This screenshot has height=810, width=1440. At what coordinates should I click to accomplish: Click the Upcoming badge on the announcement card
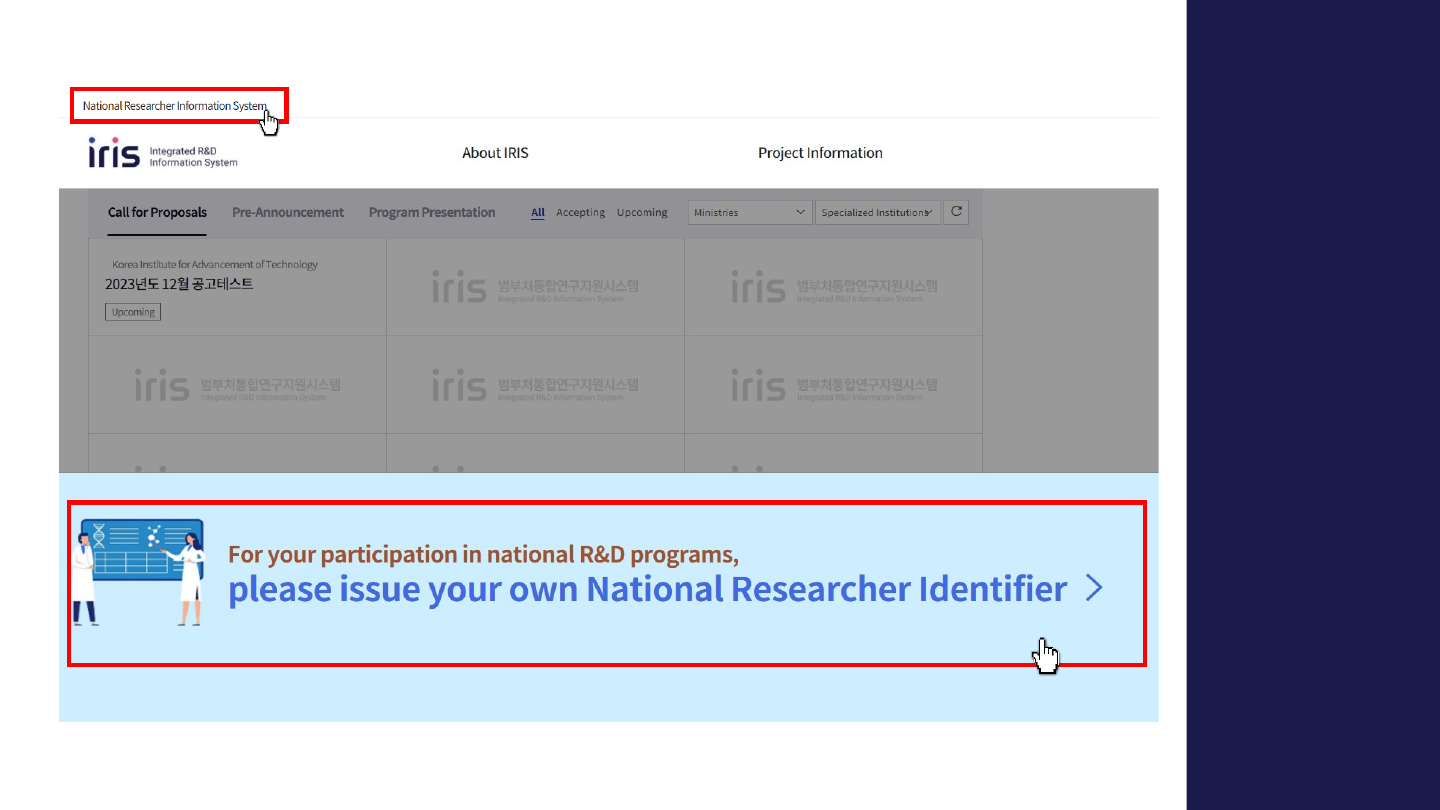point(133,312)
